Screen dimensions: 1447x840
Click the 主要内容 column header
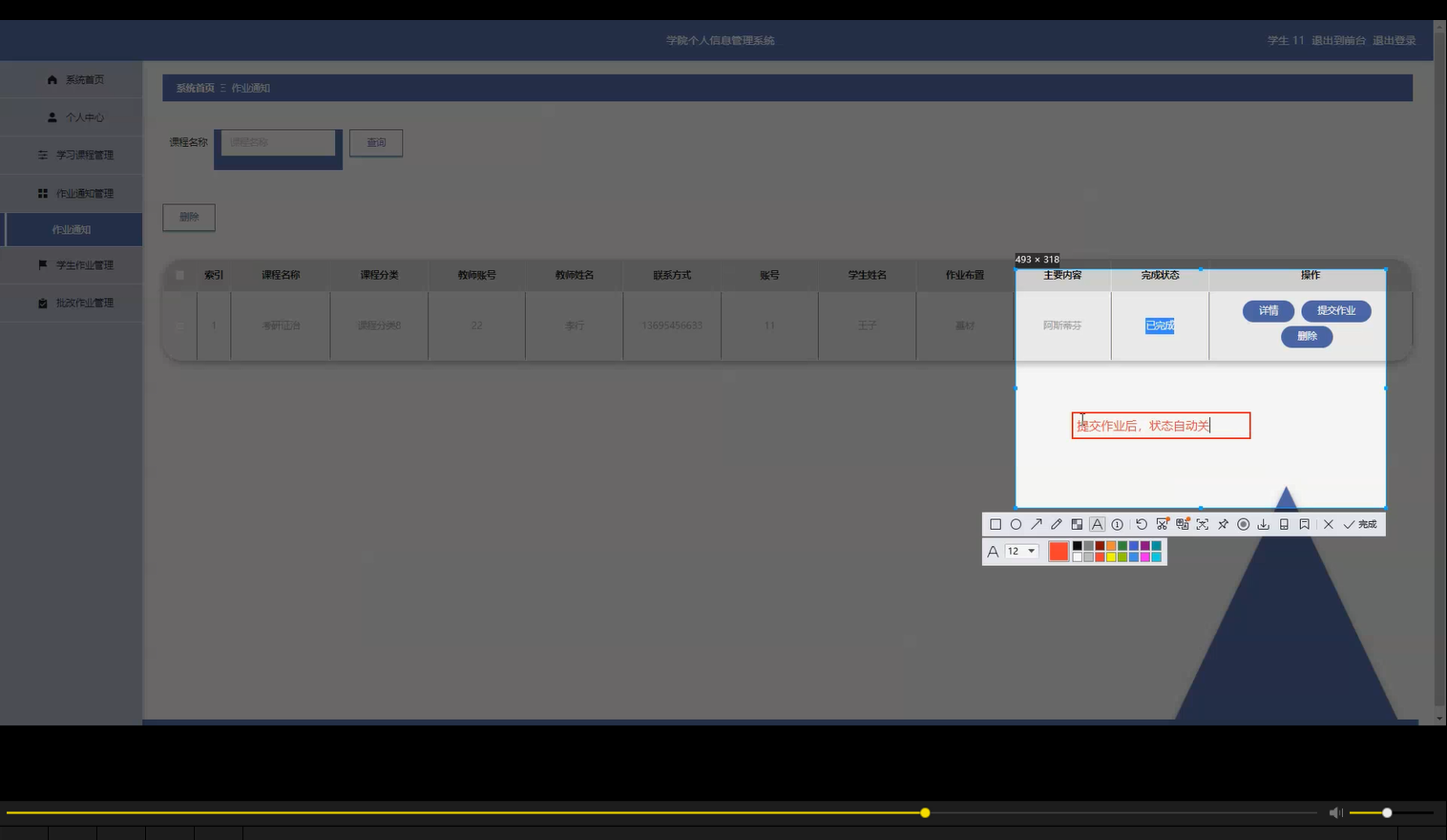[x=1062, y=275]
